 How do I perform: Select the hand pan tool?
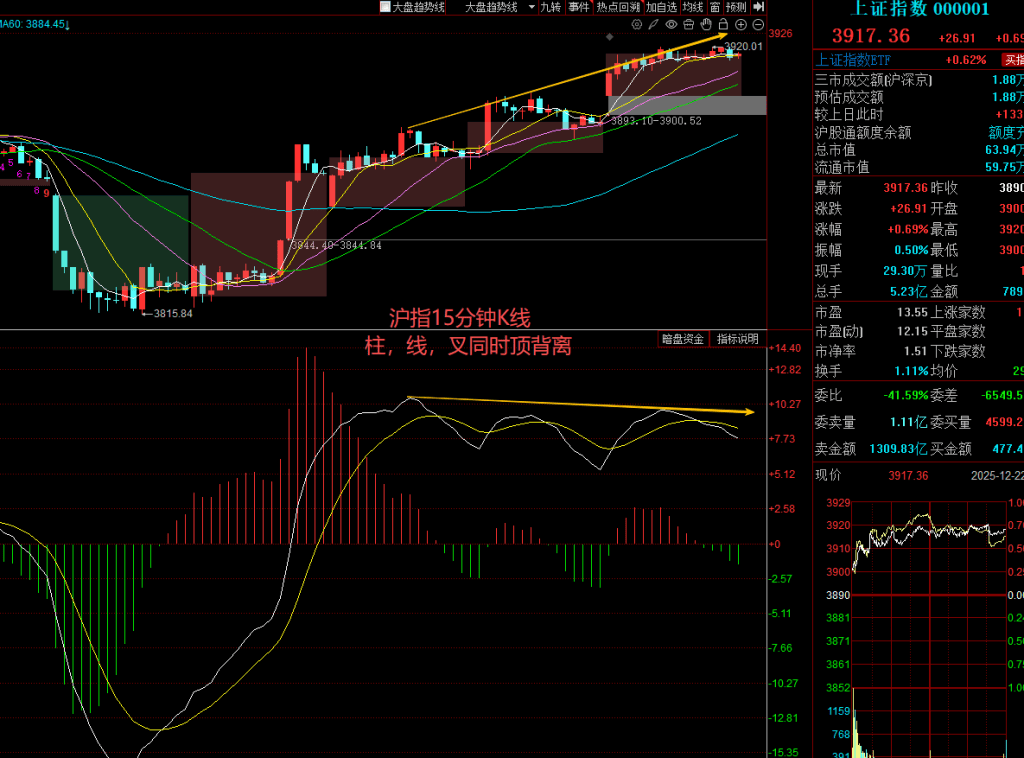(x=705, y=24)
